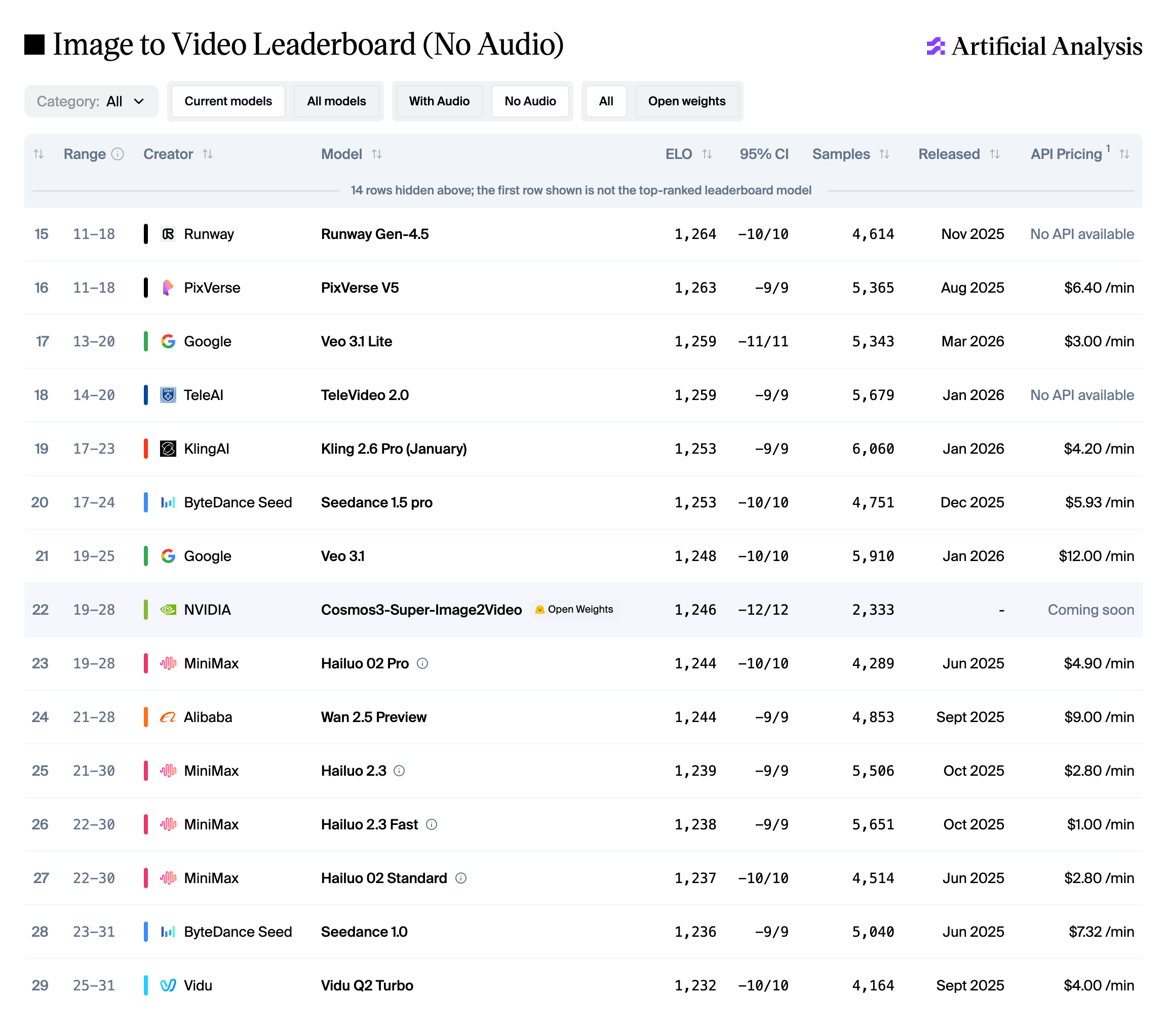Viewport: 1167px width, 1036px height.
Task: Open info icon next to Hailuo 02 Pro
Action: coord(422,663)
